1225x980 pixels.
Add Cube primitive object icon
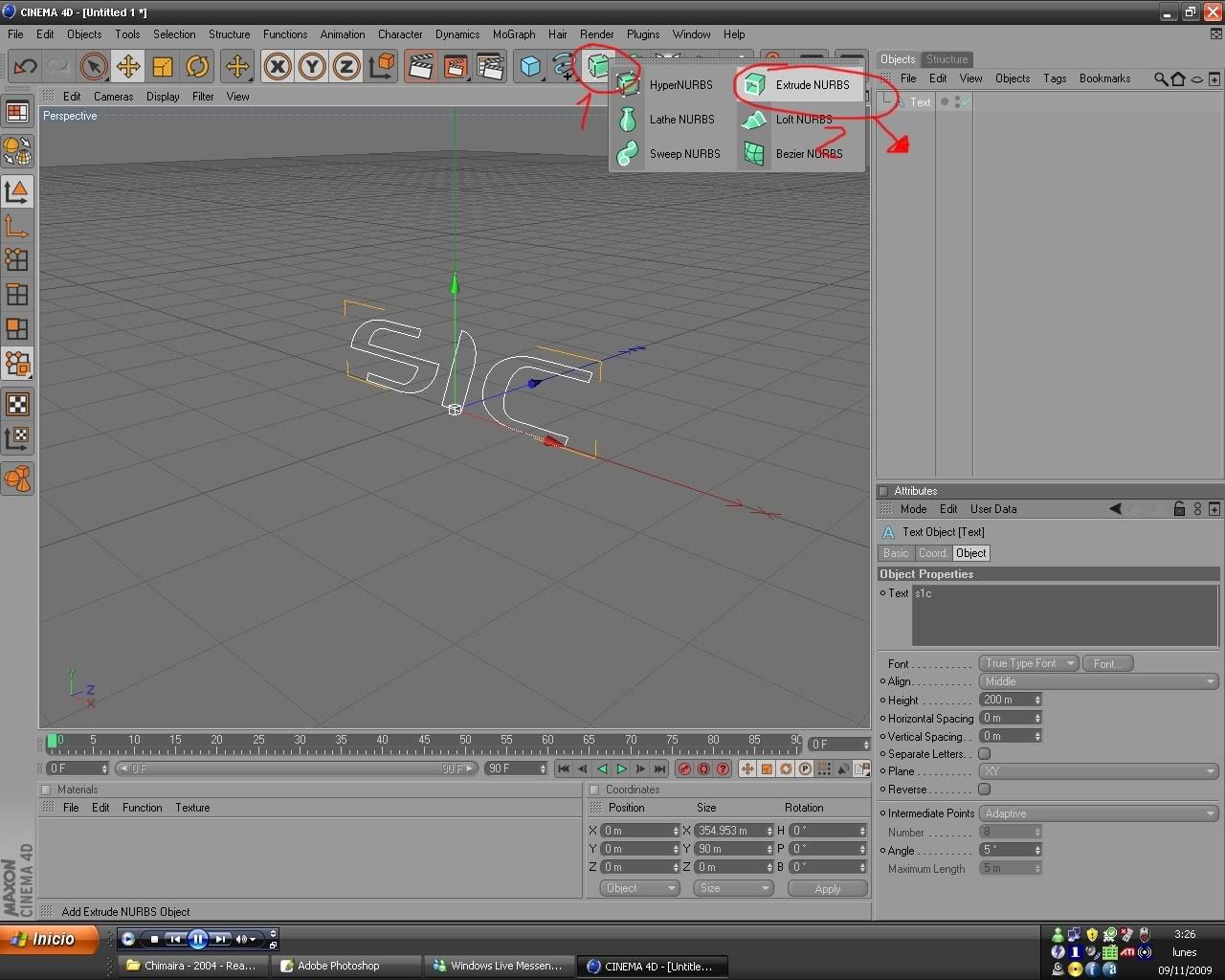point(530,66)
